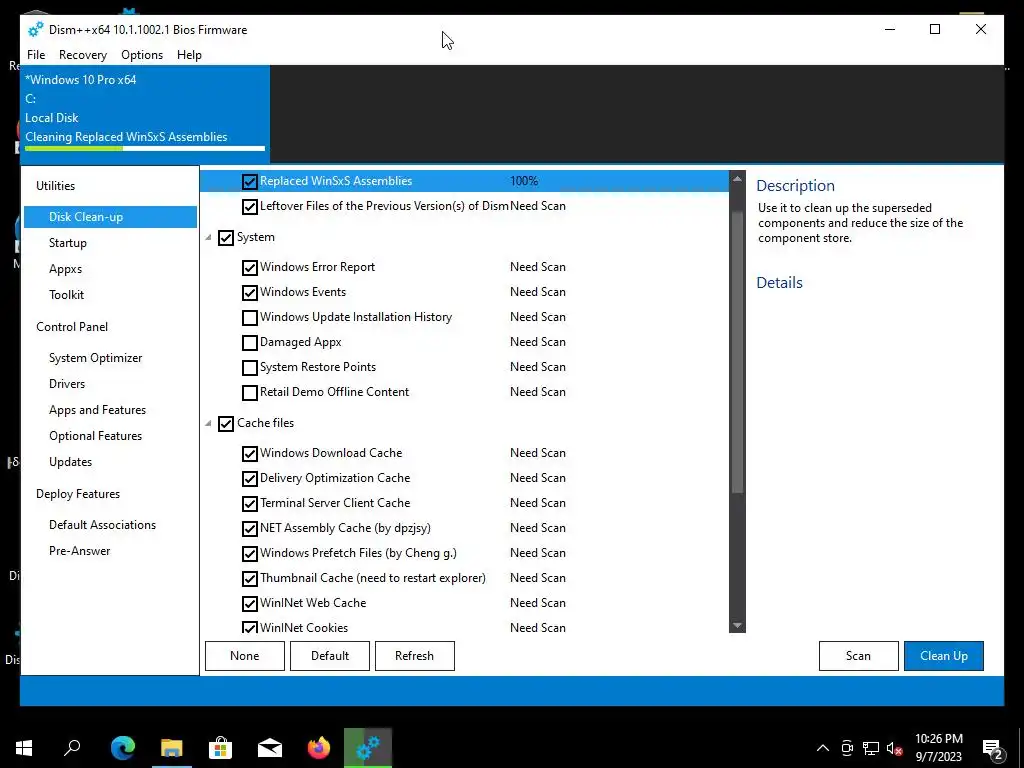Uncheck WinINet Web Cache

point(249,603)
